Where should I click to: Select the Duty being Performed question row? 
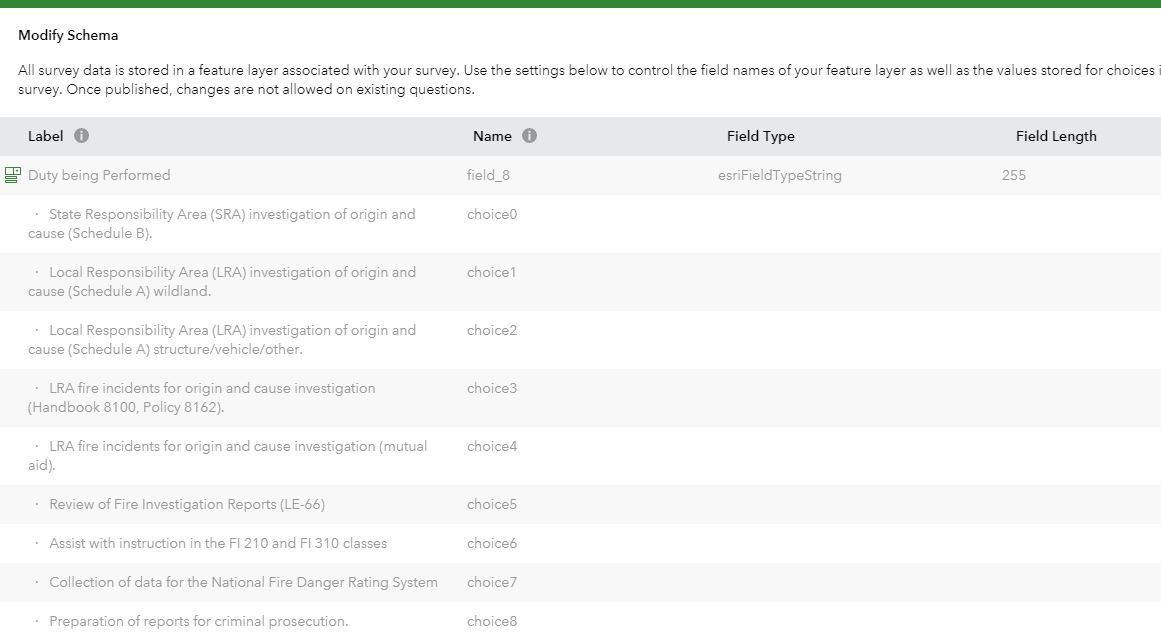pyautogui.click(x=99, y=175)
